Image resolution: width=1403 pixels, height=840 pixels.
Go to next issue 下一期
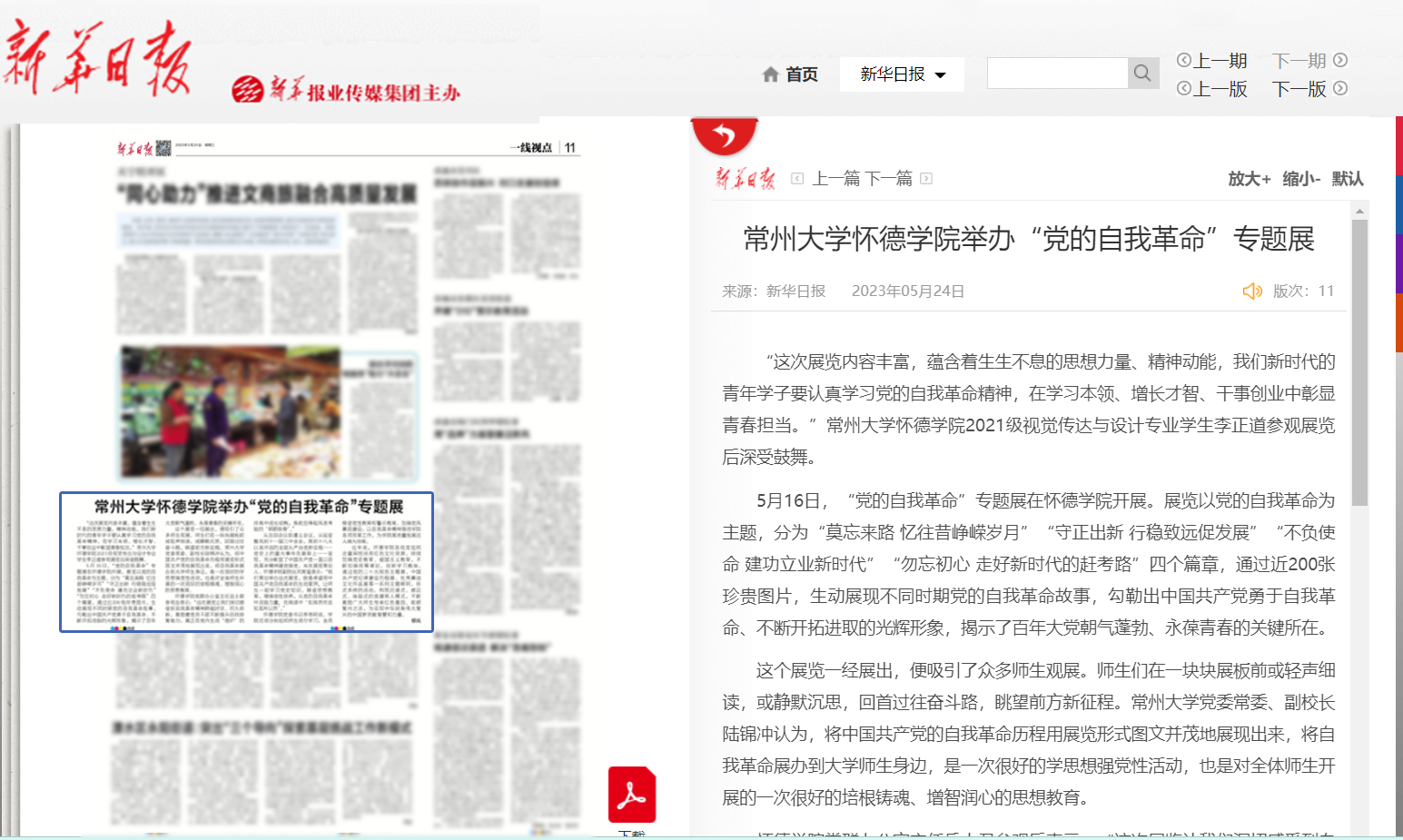(x=1309, y=61)
